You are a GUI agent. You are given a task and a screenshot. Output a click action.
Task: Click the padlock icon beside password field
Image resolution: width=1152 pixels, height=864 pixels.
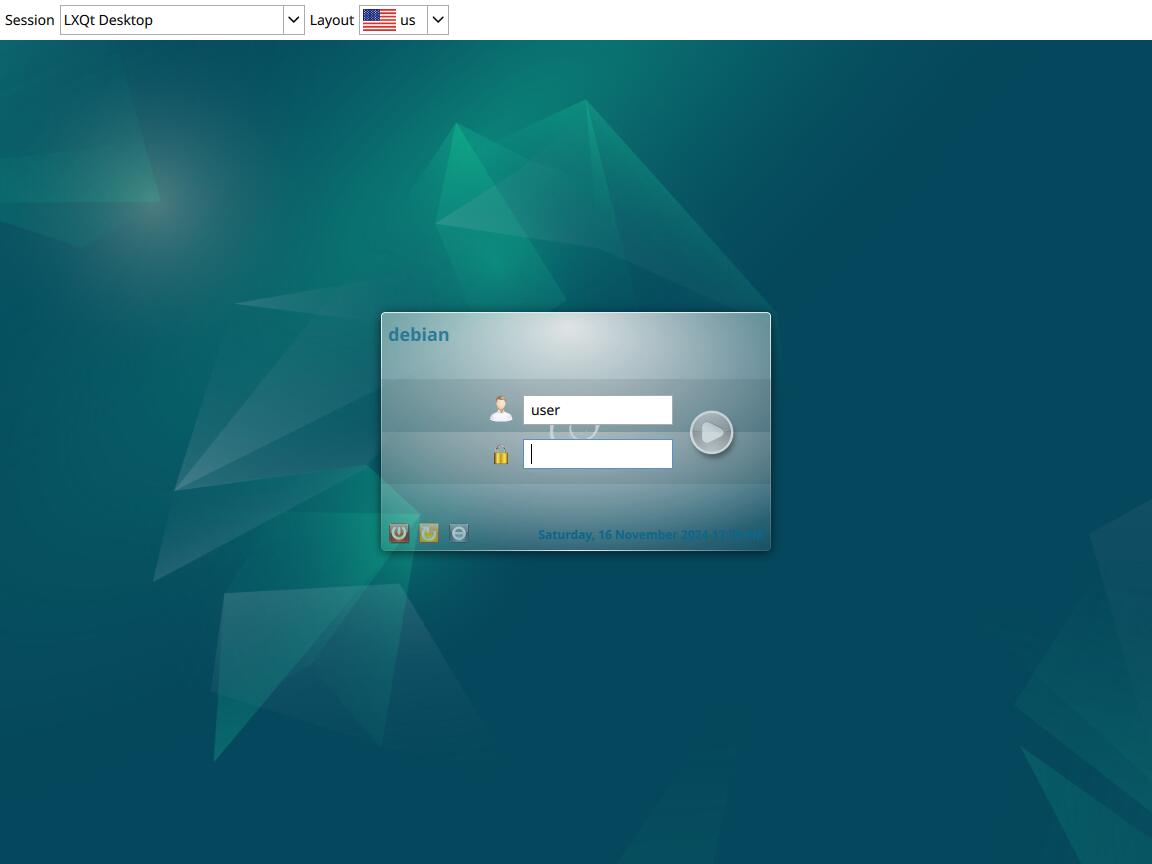pyautogui.click(x=501, y=455)
